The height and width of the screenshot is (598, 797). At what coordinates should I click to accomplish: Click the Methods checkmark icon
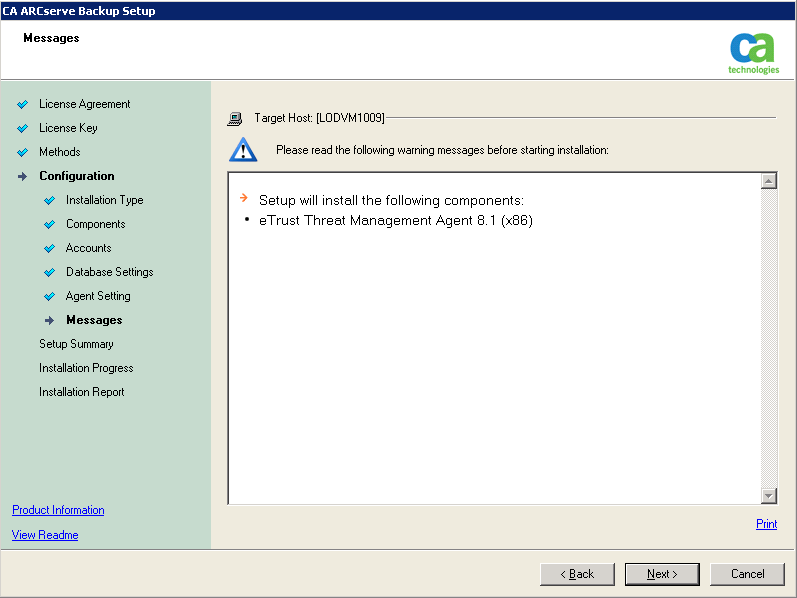click(23, 152)
